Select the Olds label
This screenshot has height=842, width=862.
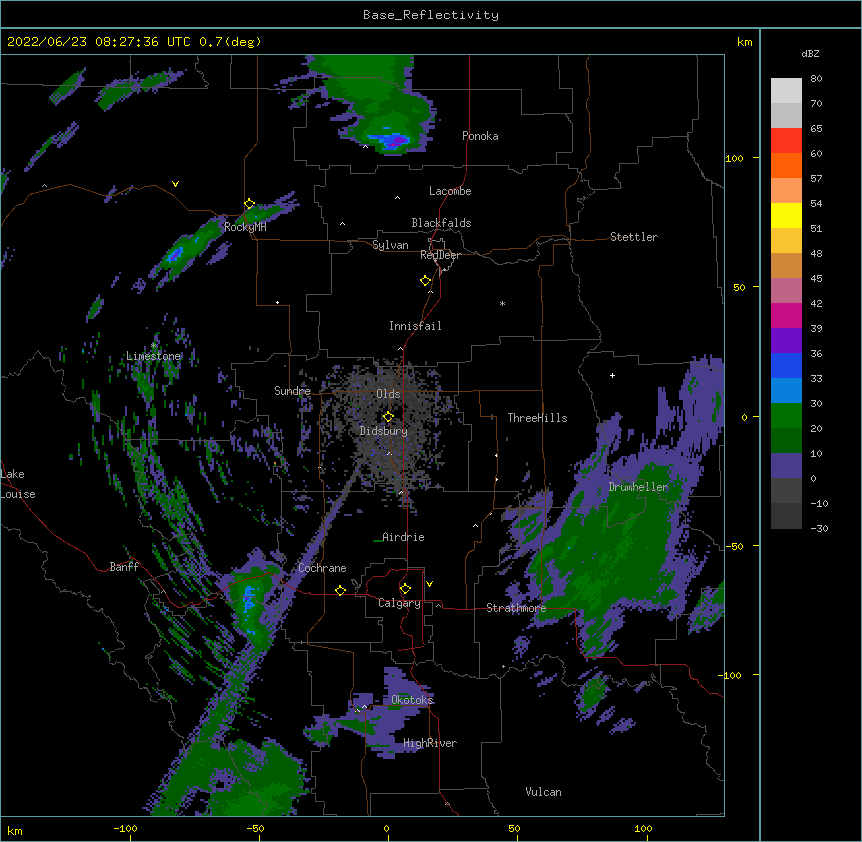388,394
